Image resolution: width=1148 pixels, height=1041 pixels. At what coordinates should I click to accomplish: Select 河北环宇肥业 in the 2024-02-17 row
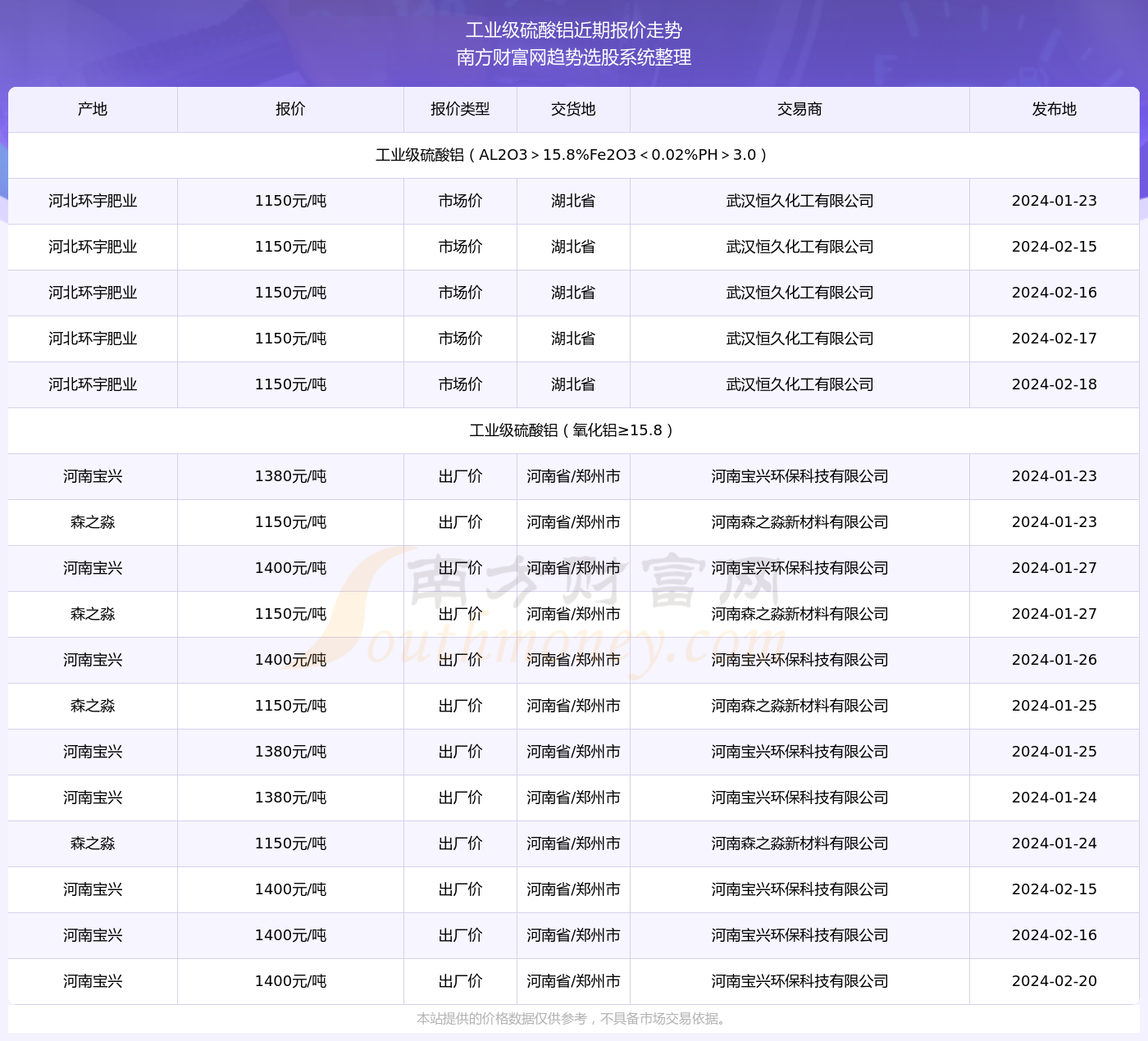click(x=93, y=339)
